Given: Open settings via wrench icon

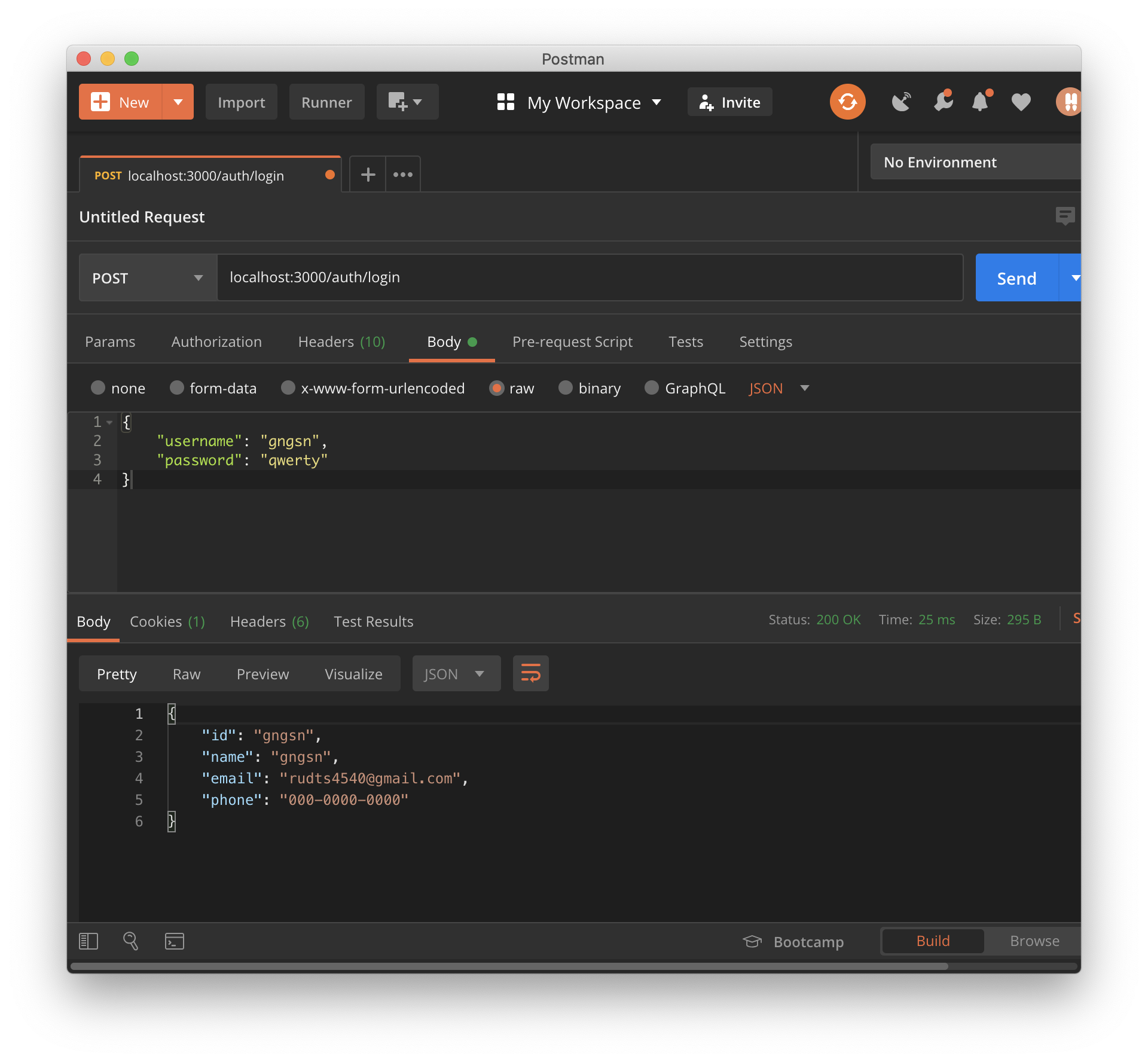Looking at the screenshot, I should [943, 102].
